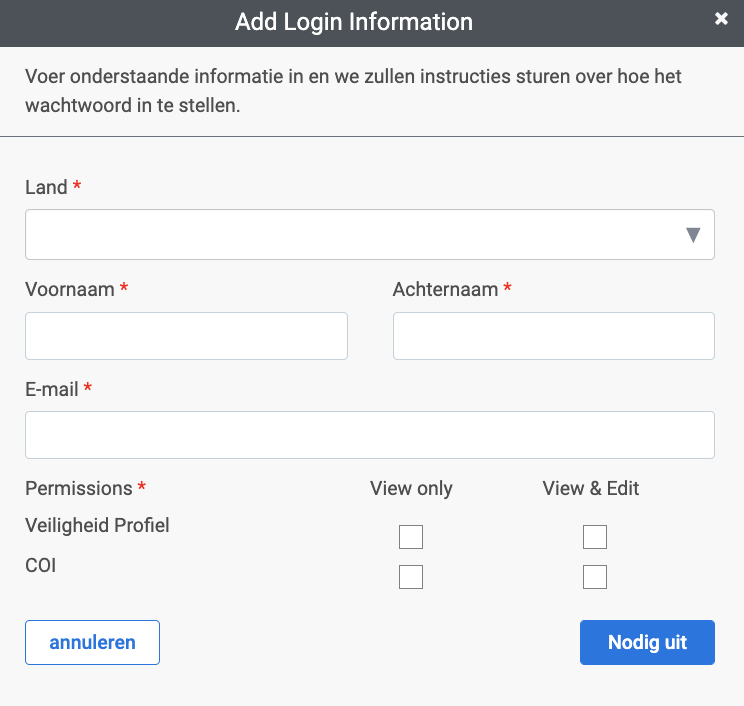Select the View & Edit column header
744x706 pixels.
click(591, 489)
